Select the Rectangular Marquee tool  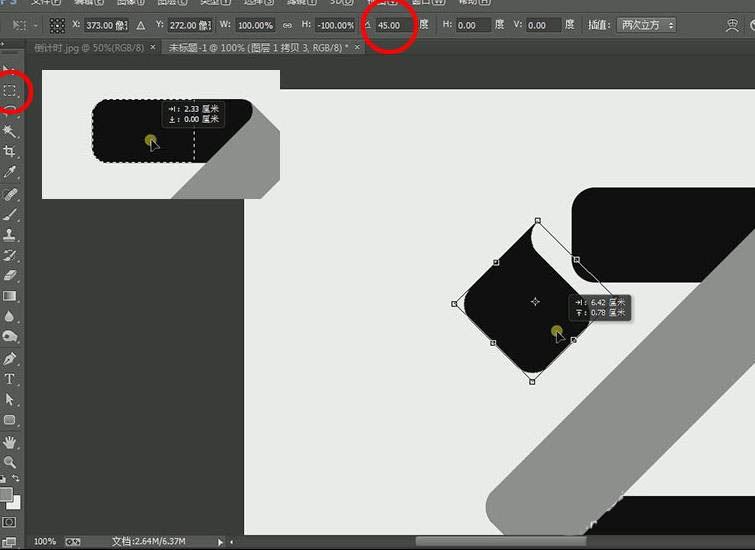click(10, 90)
